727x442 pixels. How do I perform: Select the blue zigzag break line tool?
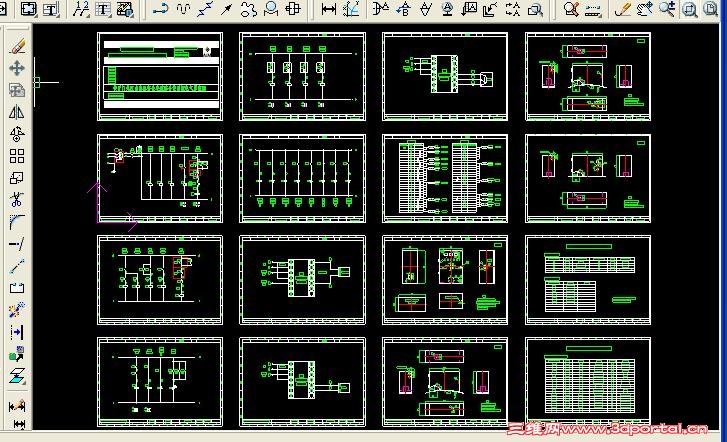click(x=205, y=9)
